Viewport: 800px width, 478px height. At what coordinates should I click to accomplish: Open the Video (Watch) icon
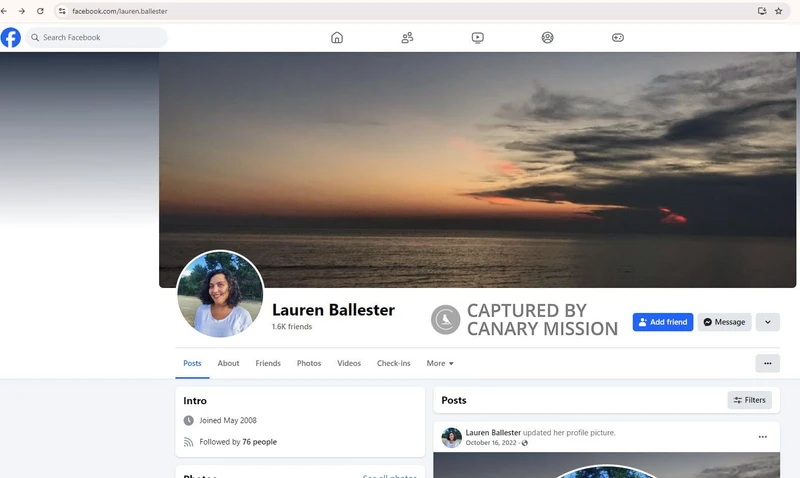point(478,37)
